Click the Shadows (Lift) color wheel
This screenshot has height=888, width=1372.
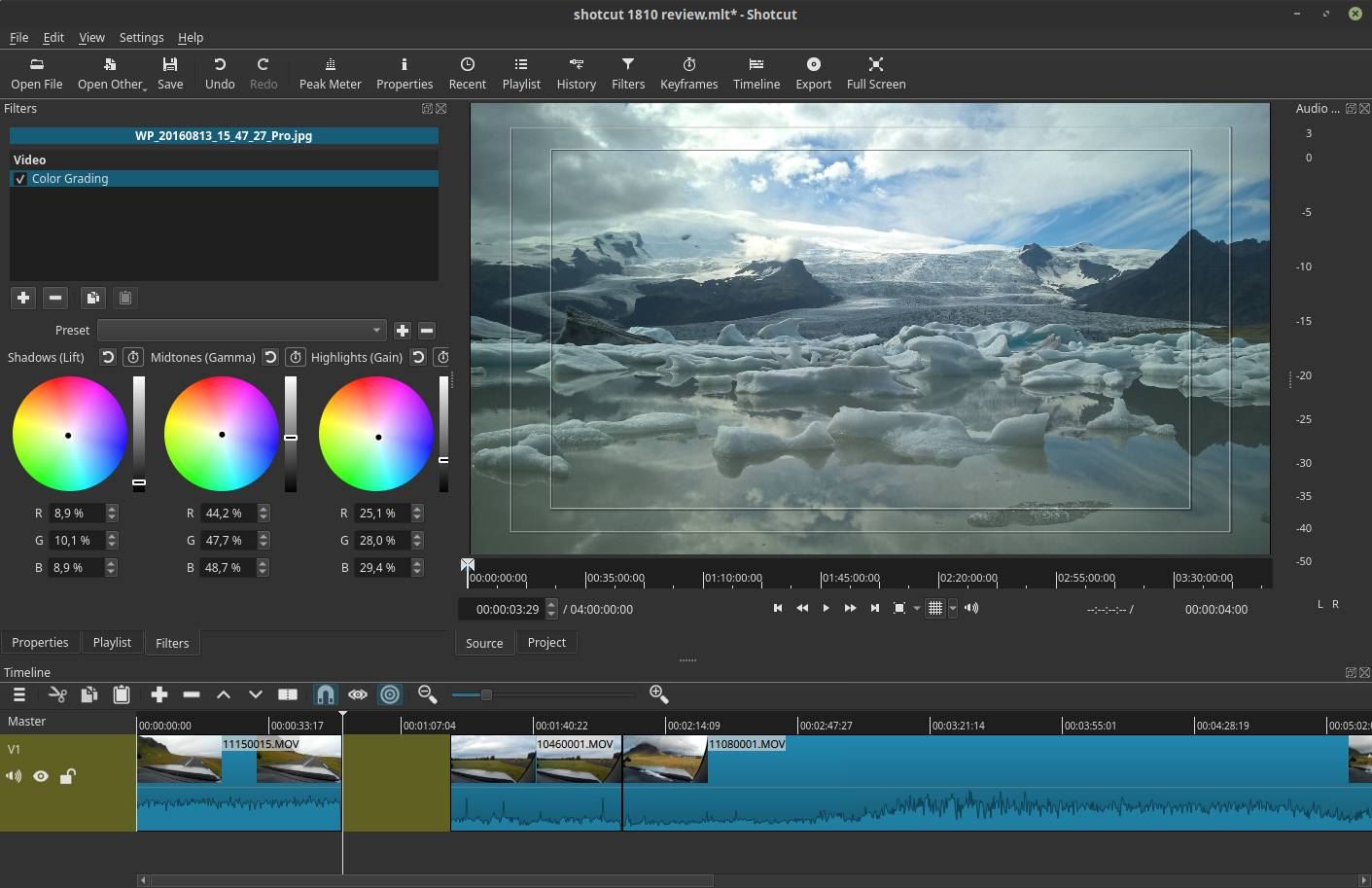[69, 435]
